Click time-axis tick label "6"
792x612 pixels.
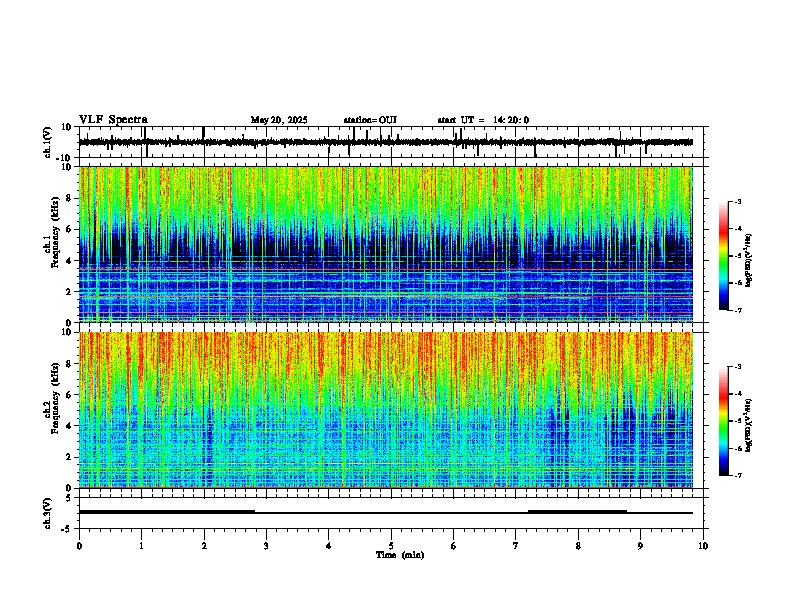pos(454,546)
